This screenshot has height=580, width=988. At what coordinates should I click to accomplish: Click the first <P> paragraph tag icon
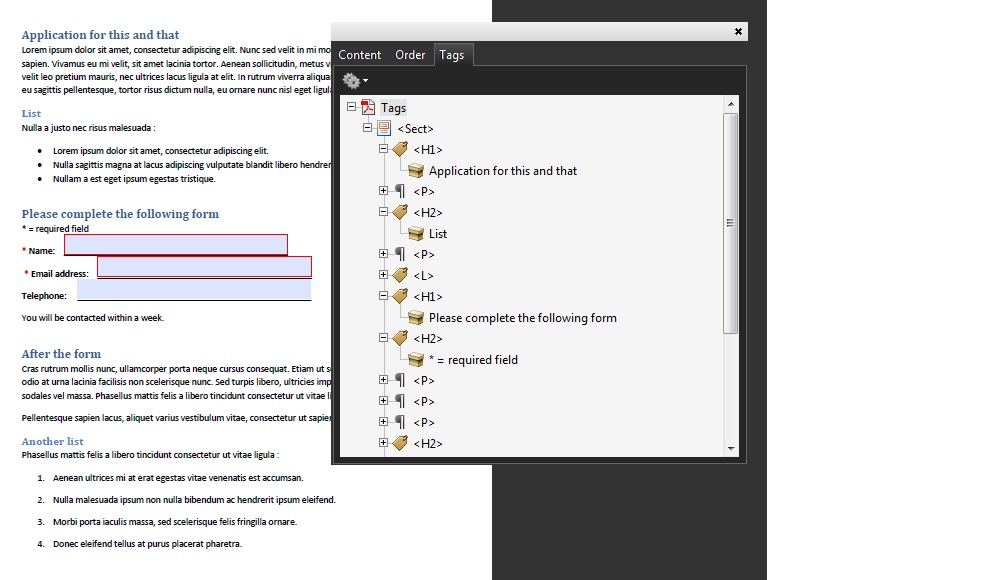coord(399,191)
